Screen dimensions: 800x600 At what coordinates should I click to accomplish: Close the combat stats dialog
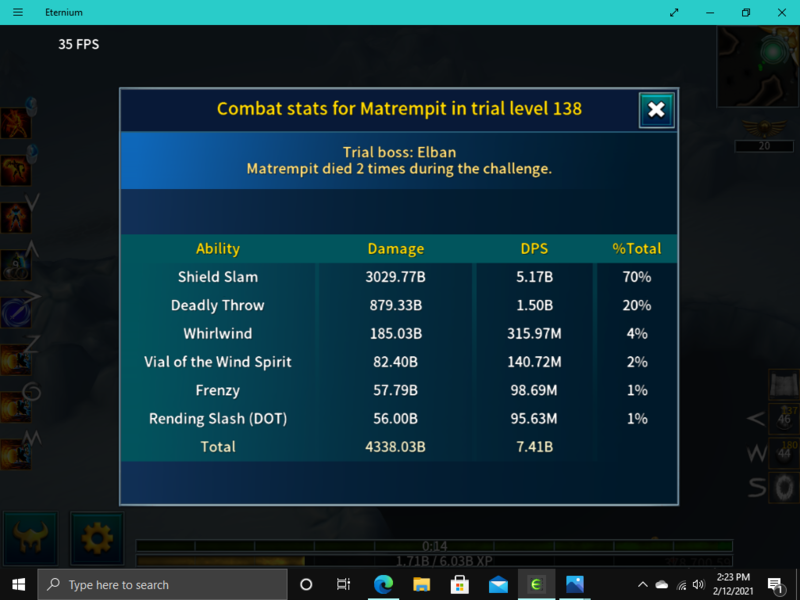point(656,110)
